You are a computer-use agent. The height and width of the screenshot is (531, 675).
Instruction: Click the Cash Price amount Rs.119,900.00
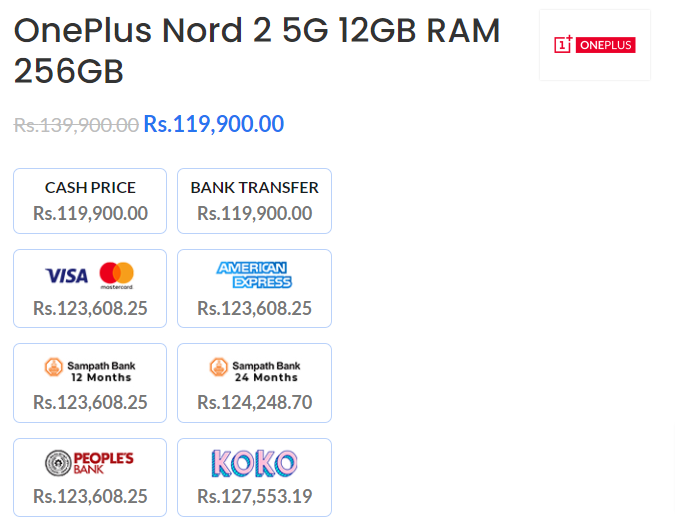90,213
